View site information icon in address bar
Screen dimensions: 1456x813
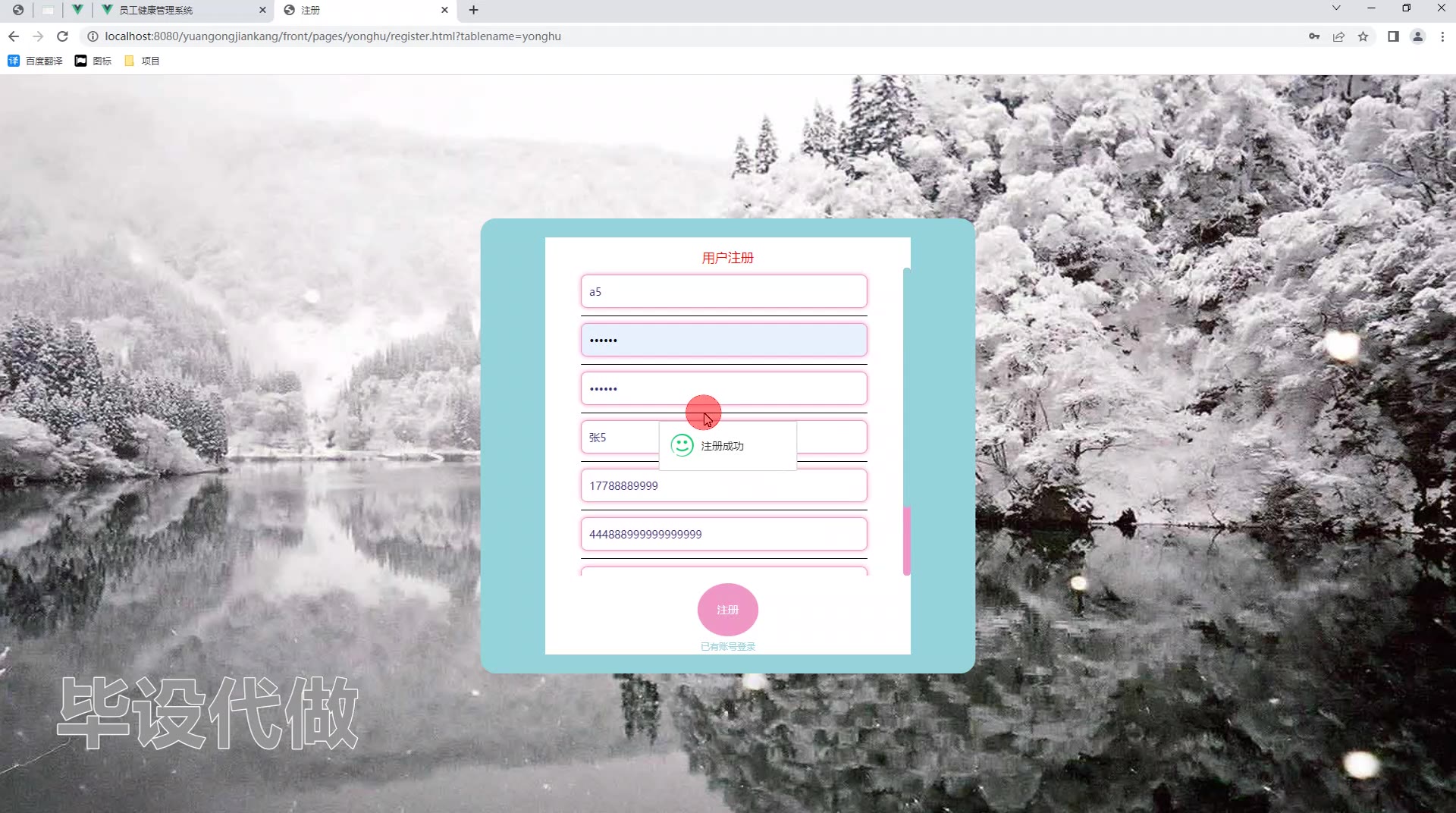[93, 36]
